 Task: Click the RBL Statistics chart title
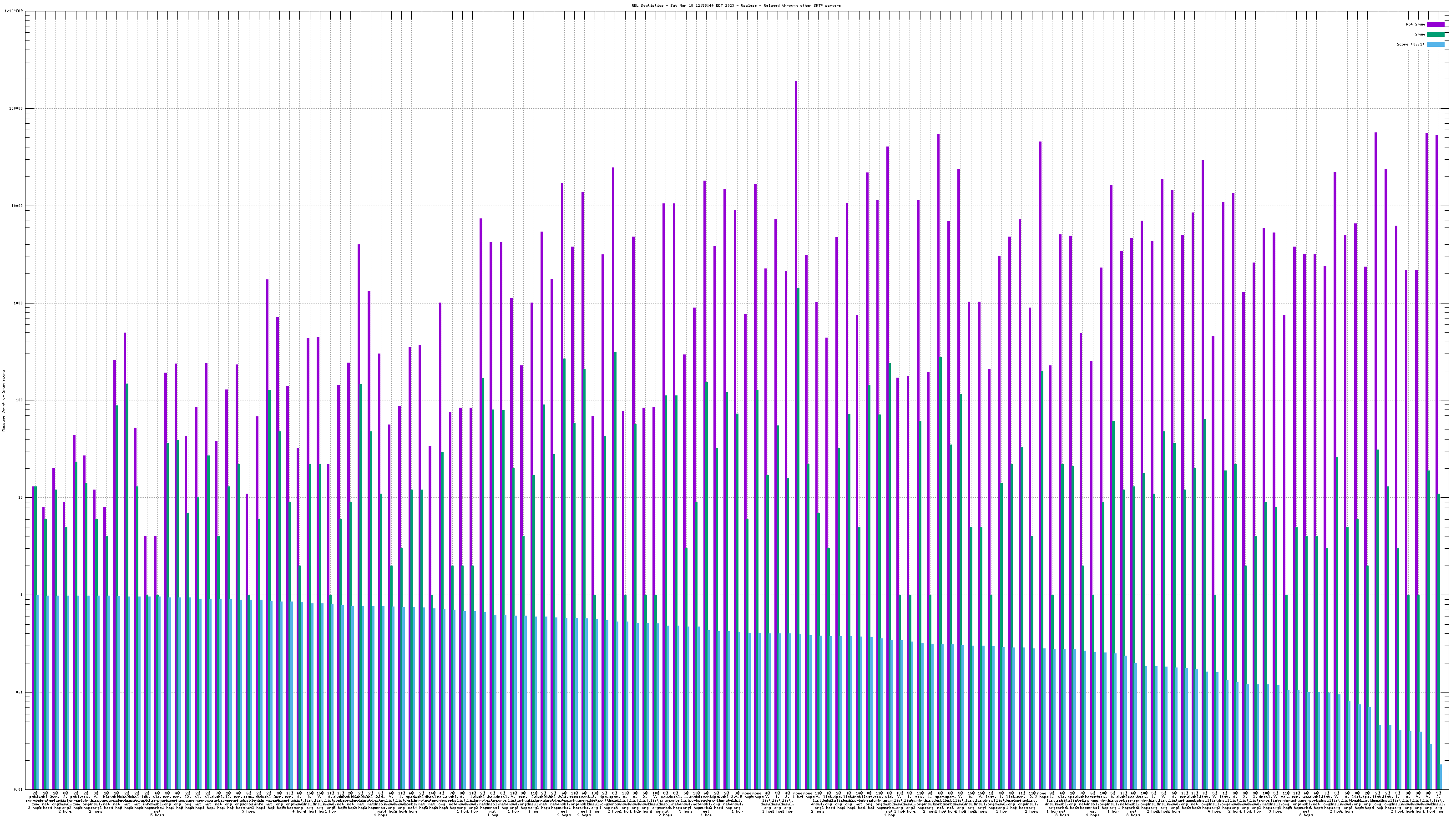[736, 5]
